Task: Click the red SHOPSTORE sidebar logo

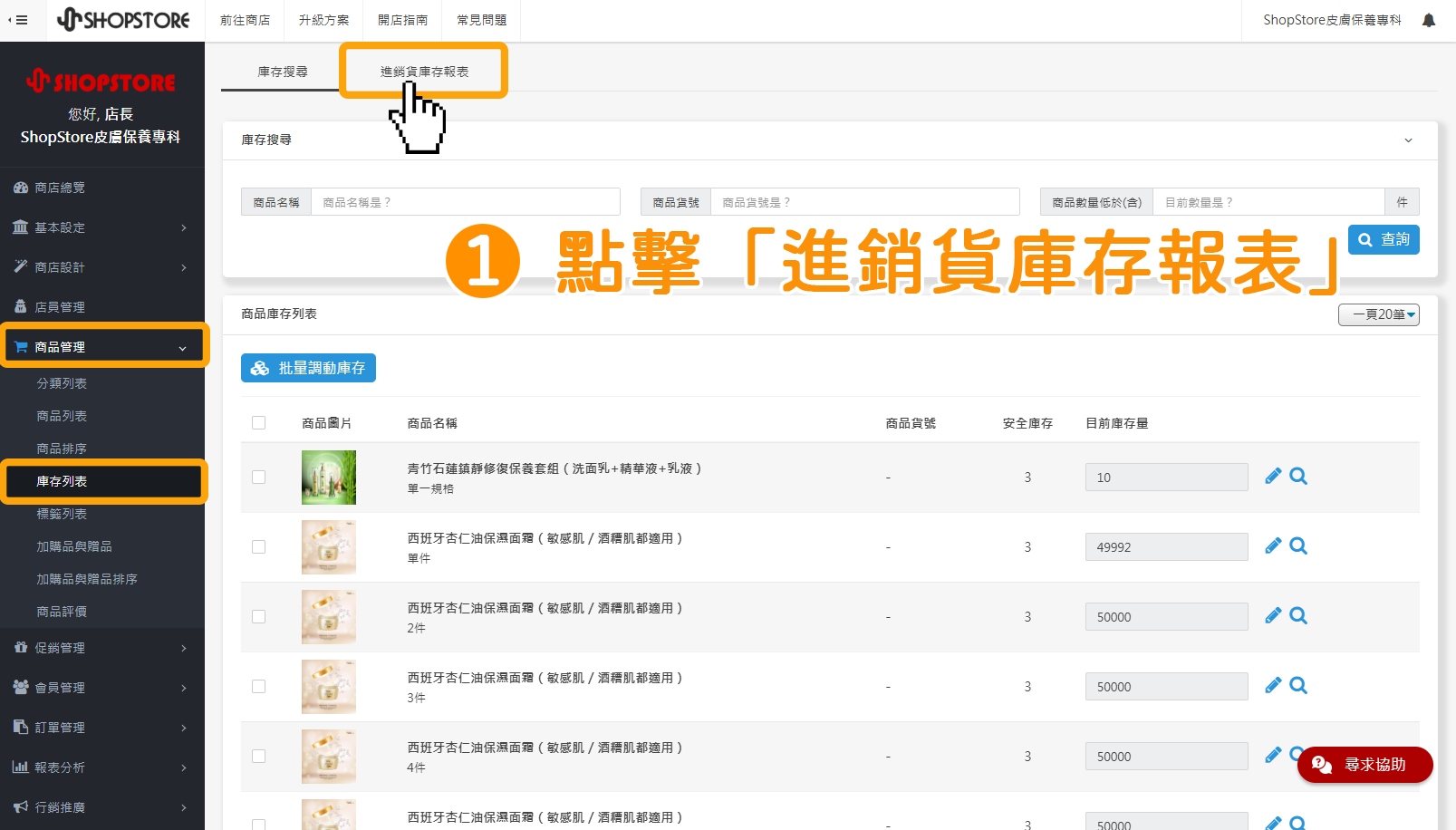Action: tap(101, 82)
